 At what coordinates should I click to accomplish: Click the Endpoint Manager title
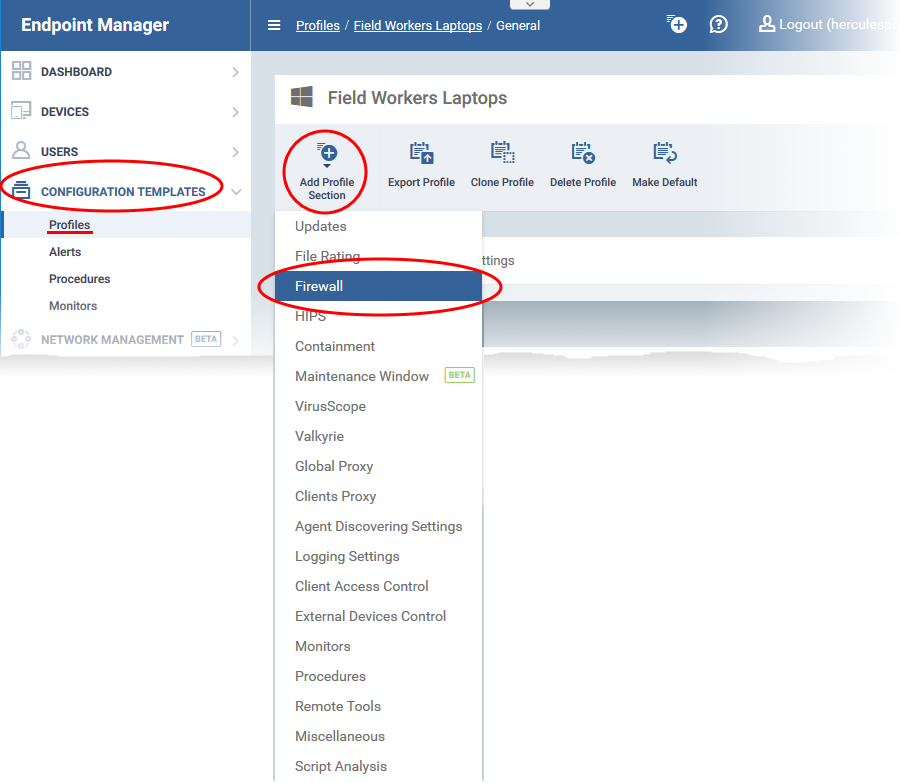tap(95, 25)
